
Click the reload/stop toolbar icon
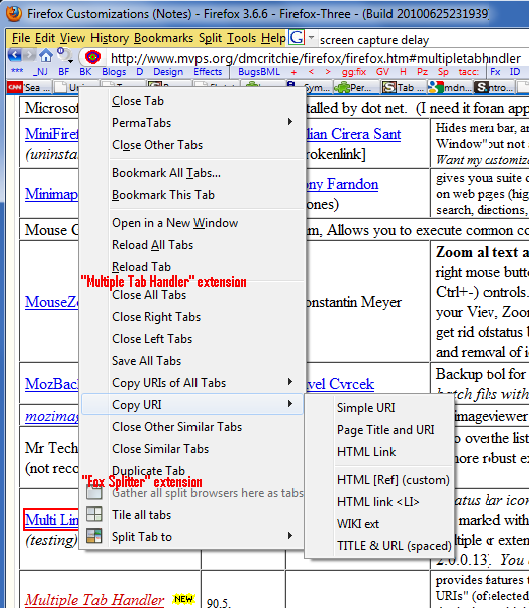point(63,55)
